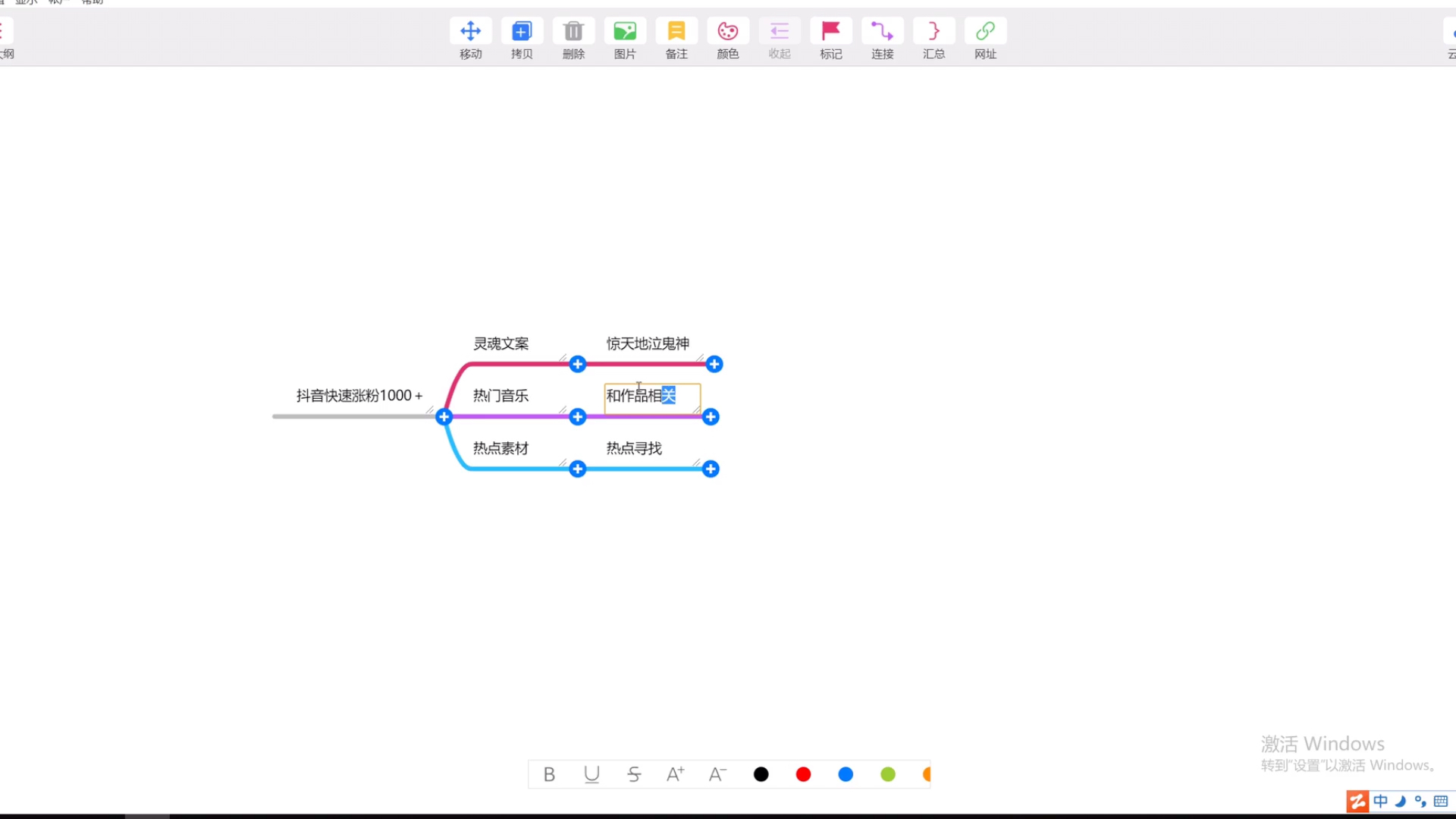Select the 热点素材 node text
The height and width of the screenshot is (819, 1456).
coord(501,448)
